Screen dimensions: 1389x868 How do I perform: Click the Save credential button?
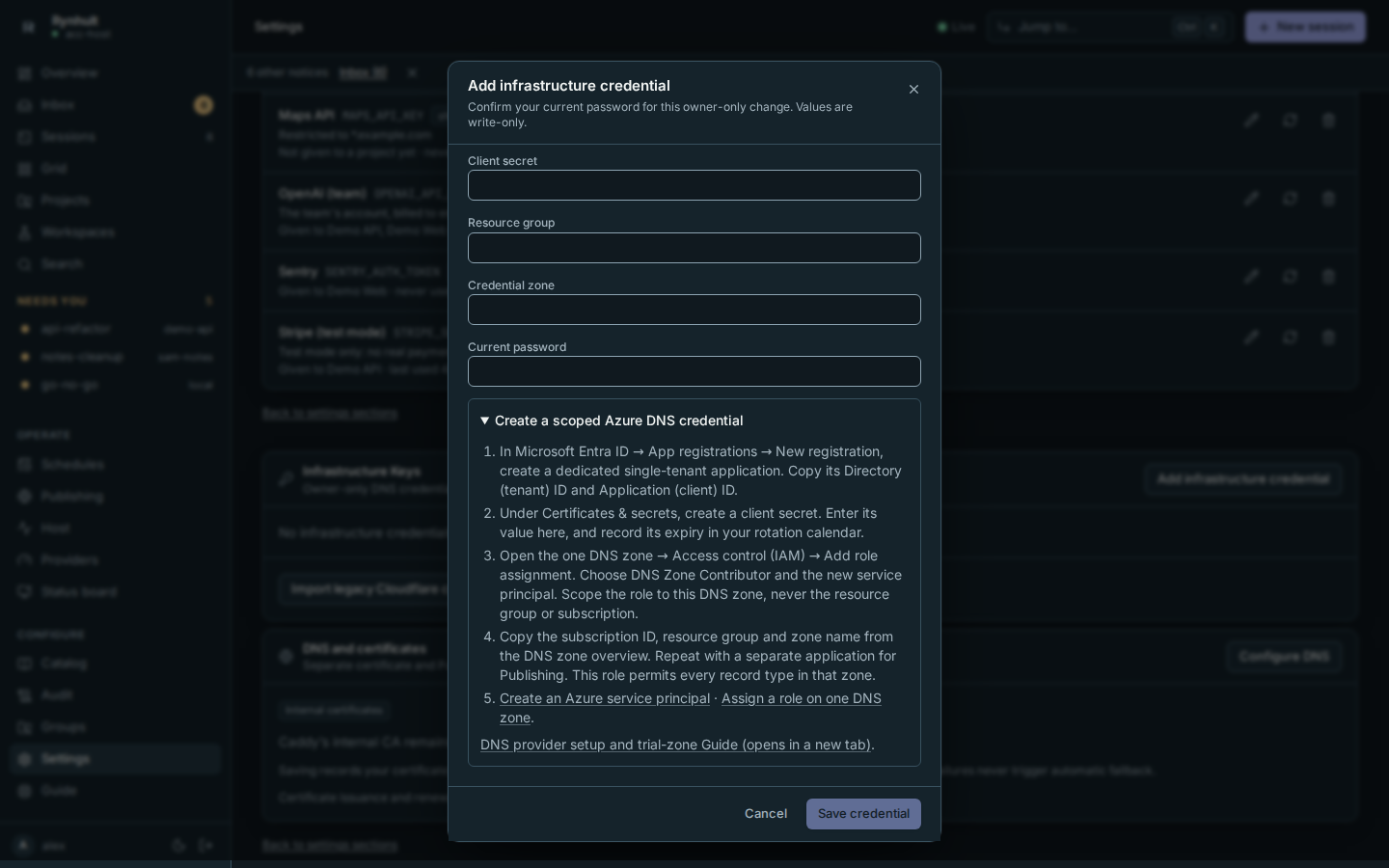click(863, 814)
